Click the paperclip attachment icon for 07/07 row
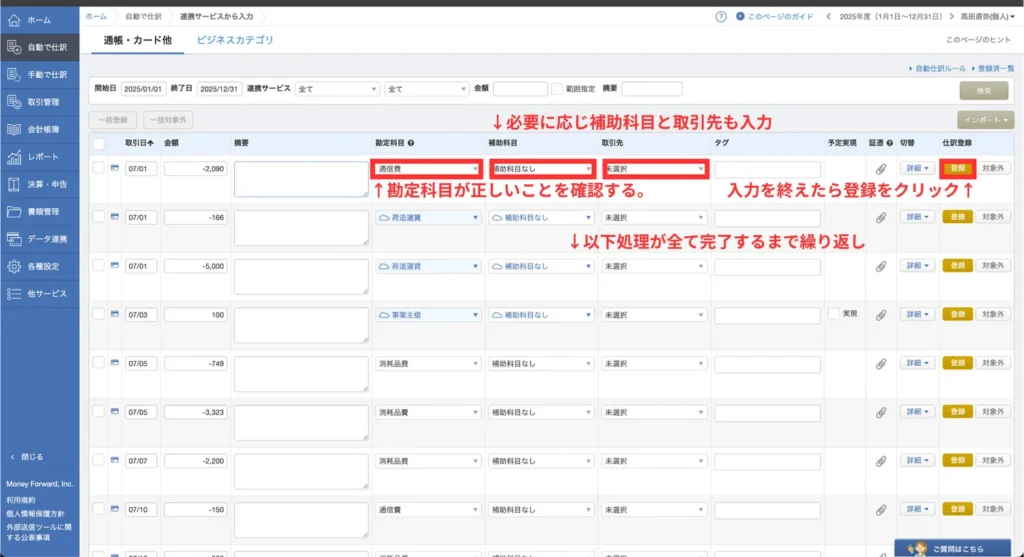Image resolution: width=1024 pixels, height=557 pixels. [x=881, y=461]
